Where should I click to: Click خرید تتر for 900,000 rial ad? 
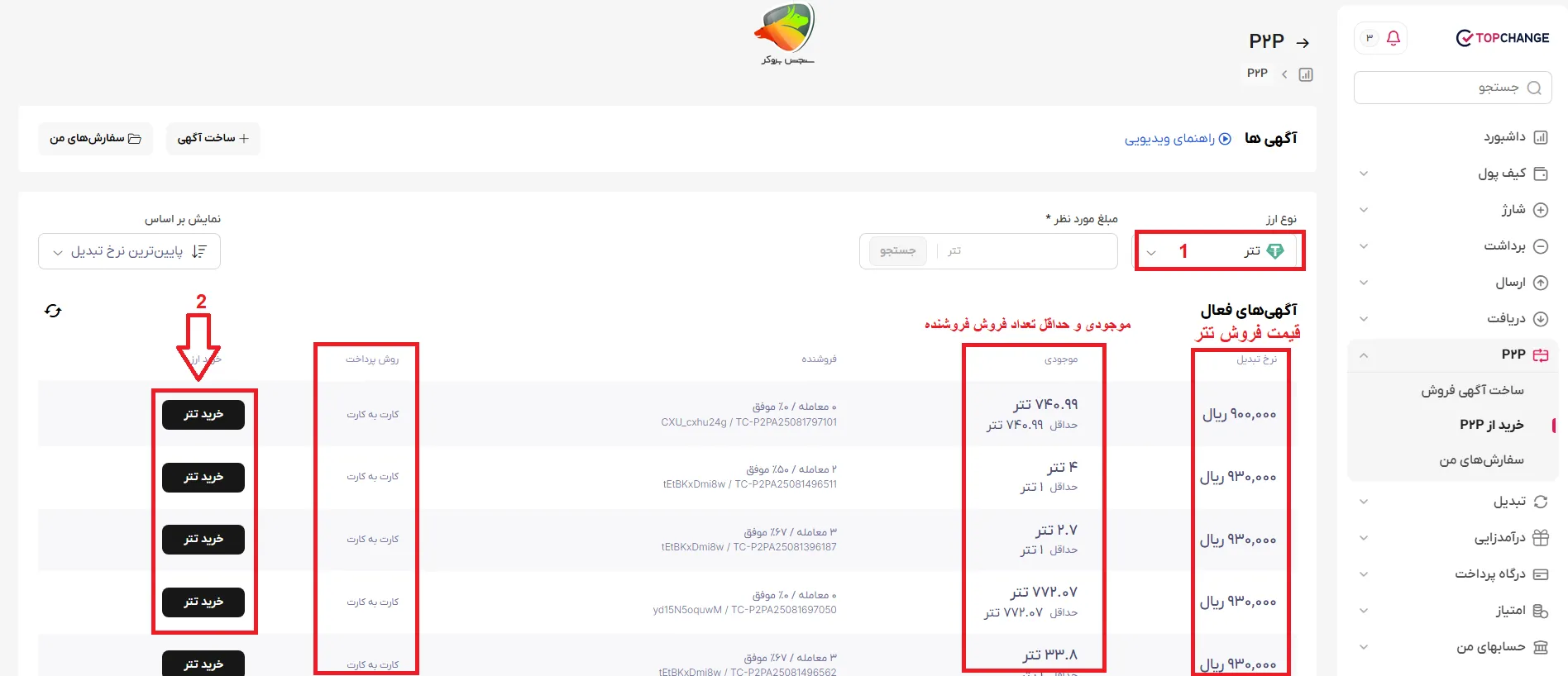click(203, 415)
